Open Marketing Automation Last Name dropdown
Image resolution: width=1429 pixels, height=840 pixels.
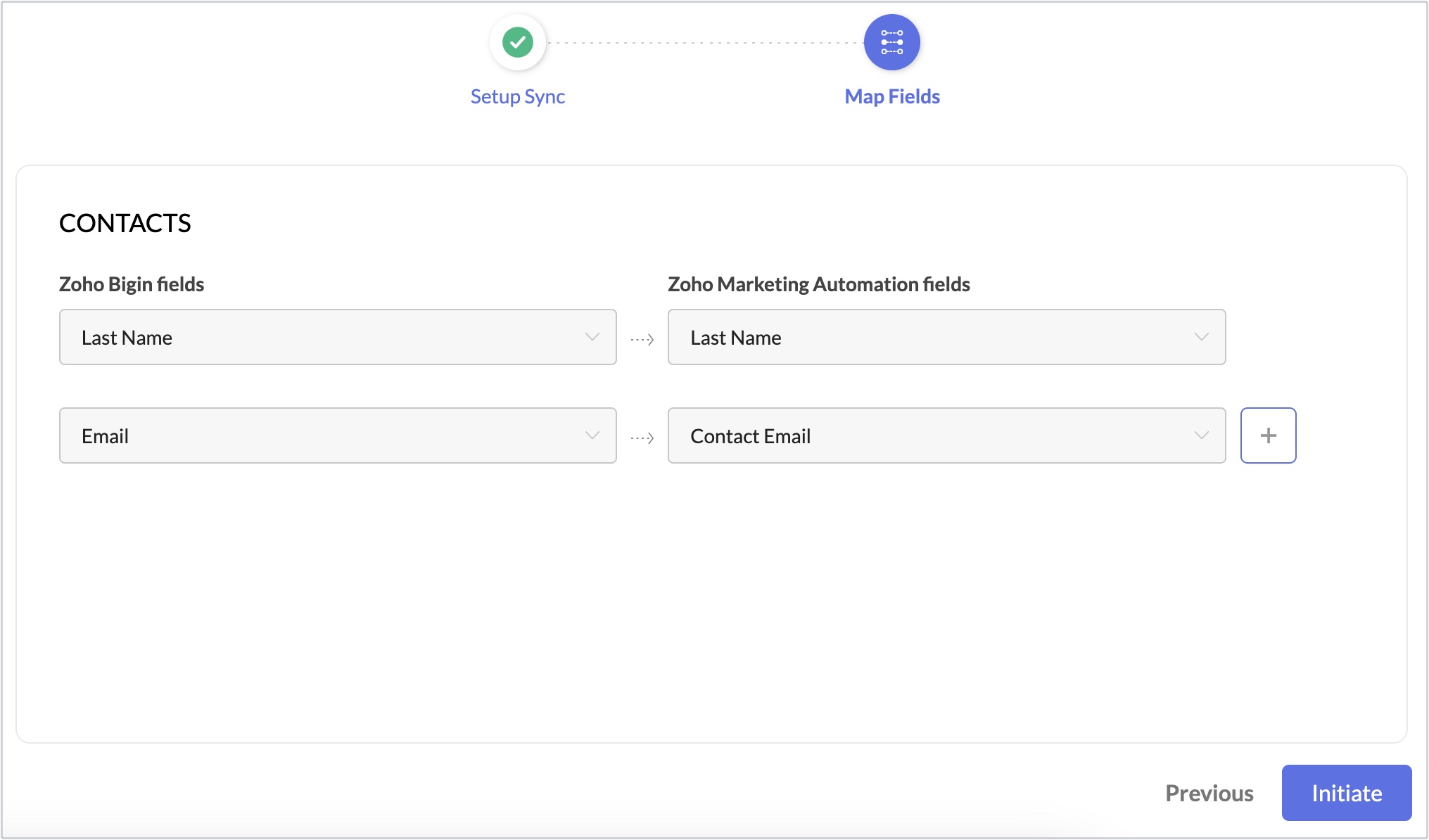tap(946, 337)
